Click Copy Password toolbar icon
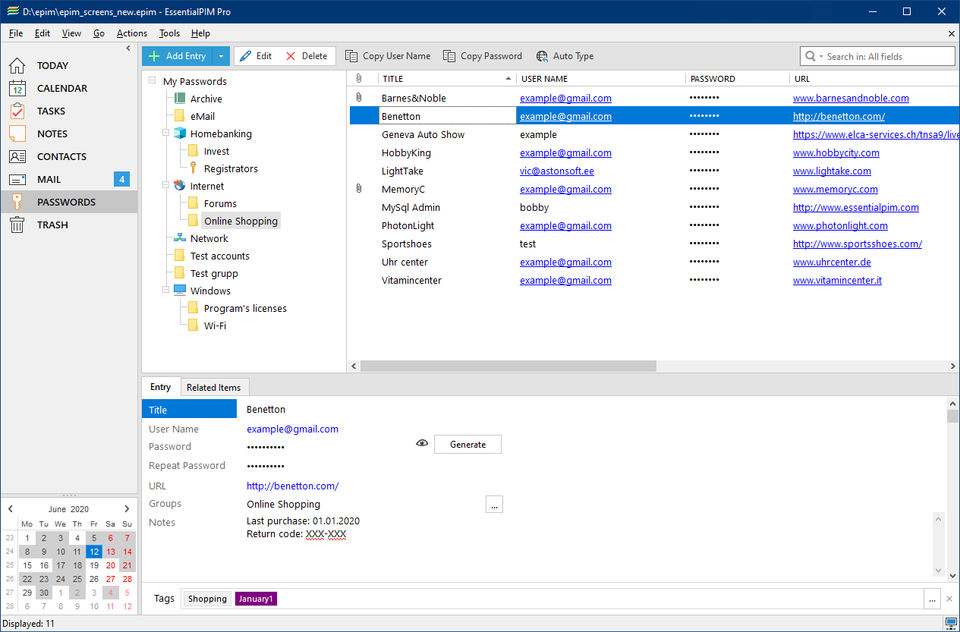This screenshot has width=960, height=632. 449,56
